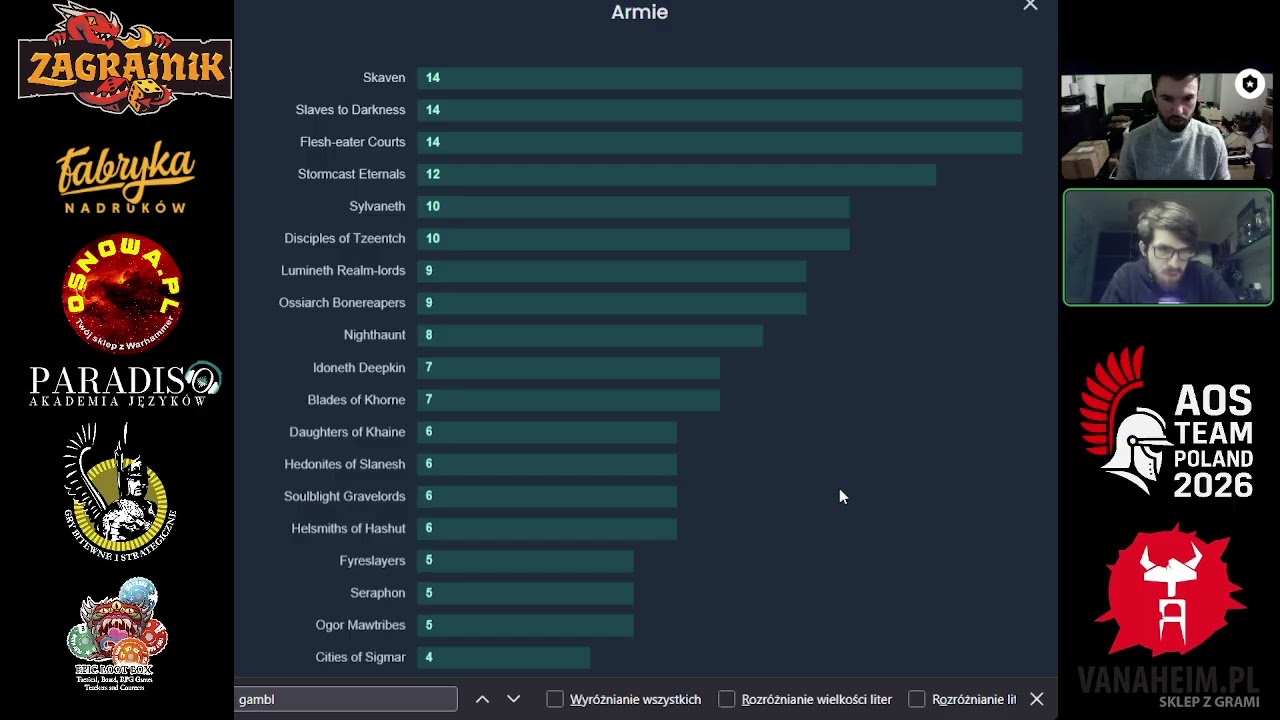The image size is (1280, 720).
Task: Click the Seraphon label
Action: [377, 593]
